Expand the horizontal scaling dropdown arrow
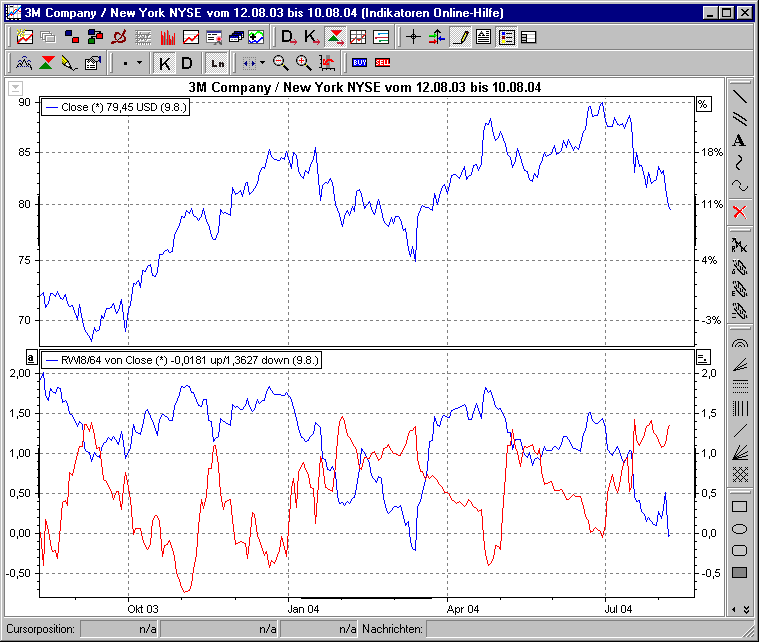759x642 pixels. pyautogui.click(x=262, y=63)
